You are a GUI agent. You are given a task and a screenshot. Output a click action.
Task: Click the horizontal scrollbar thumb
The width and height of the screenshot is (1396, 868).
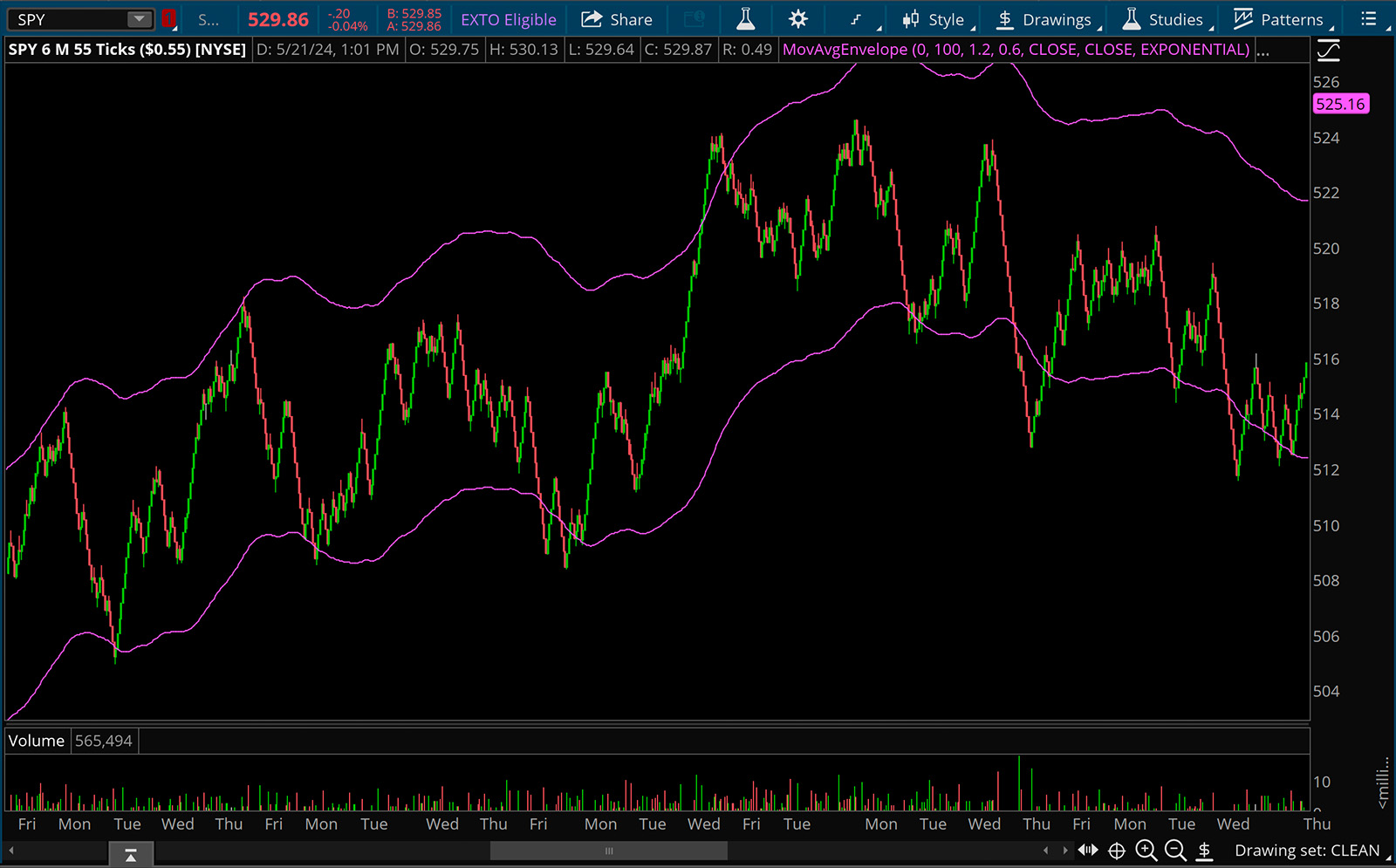click(608, 851)
